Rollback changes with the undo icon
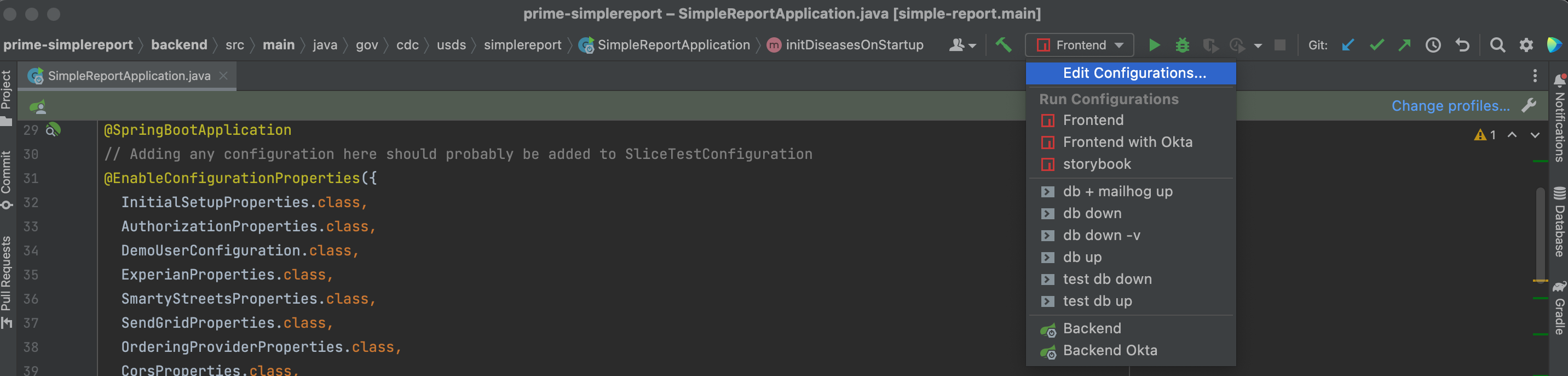The image size is (1568, 376). point(1462,45)
